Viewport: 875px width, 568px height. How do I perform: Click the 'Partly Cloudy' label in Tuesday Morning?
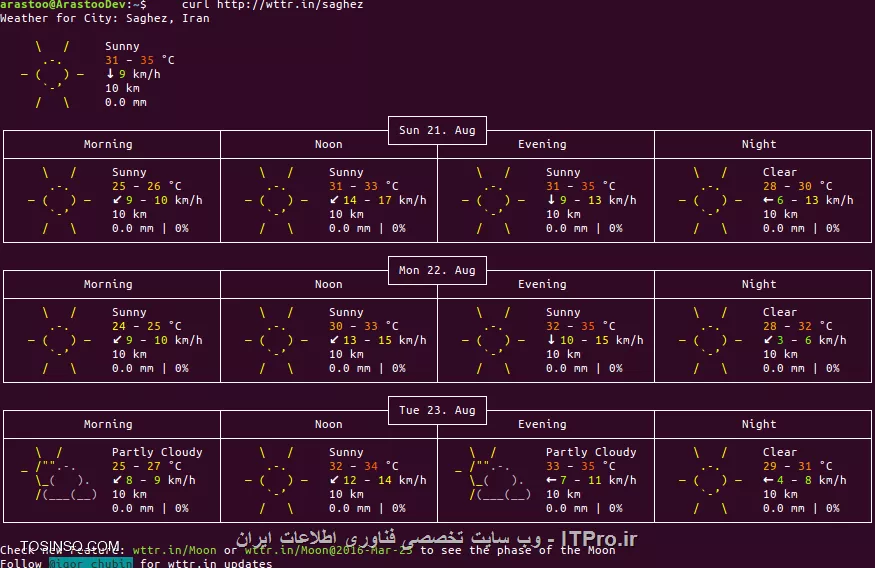pyautogui.click(x=157, y=453)
